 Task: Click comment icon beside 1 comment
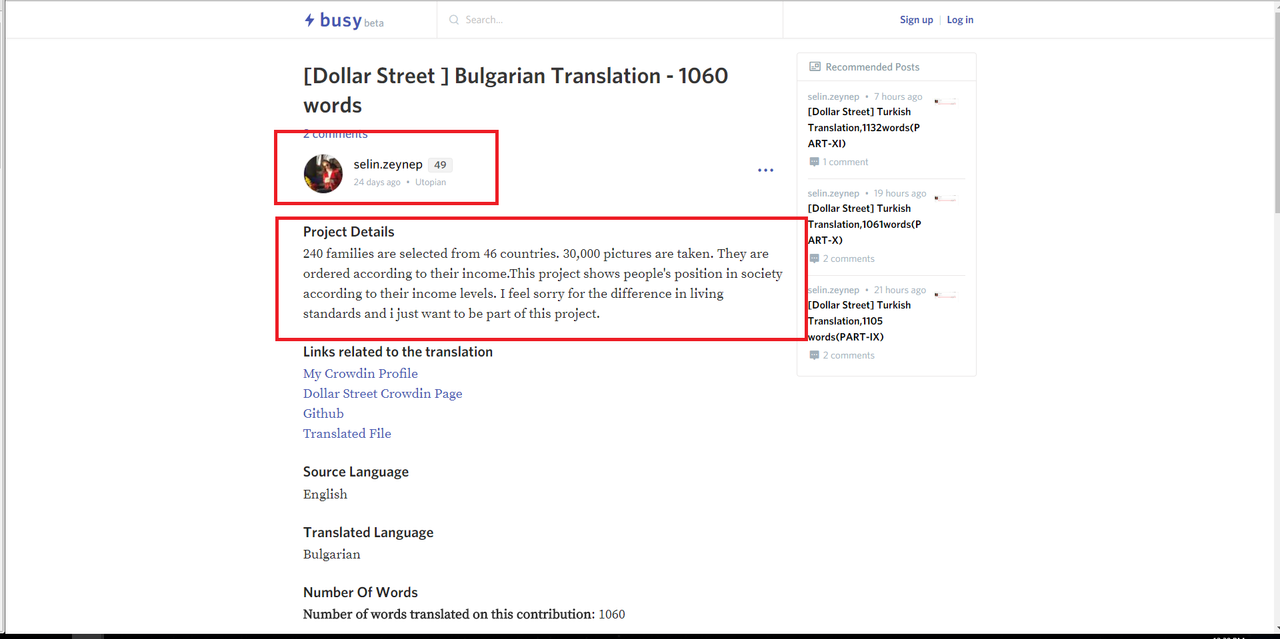coord(814,162)
